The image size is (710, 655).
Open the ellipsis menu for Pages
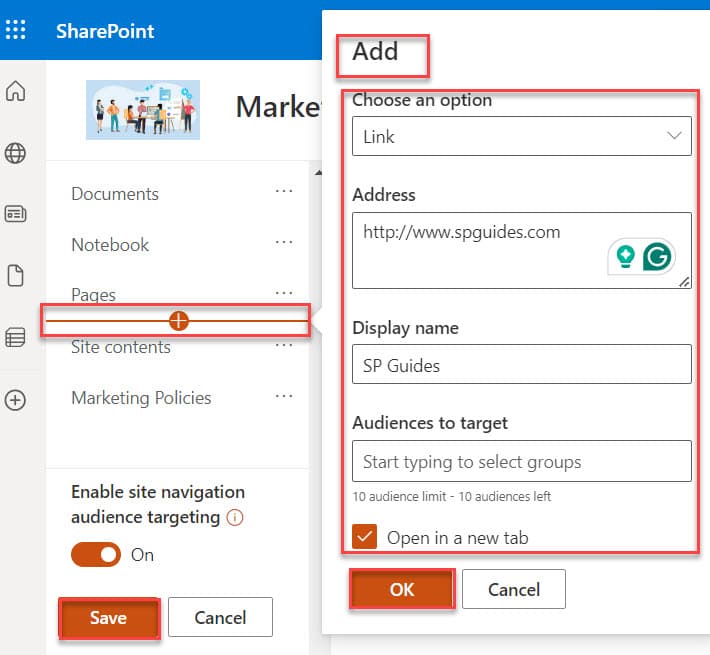(284, 293)
